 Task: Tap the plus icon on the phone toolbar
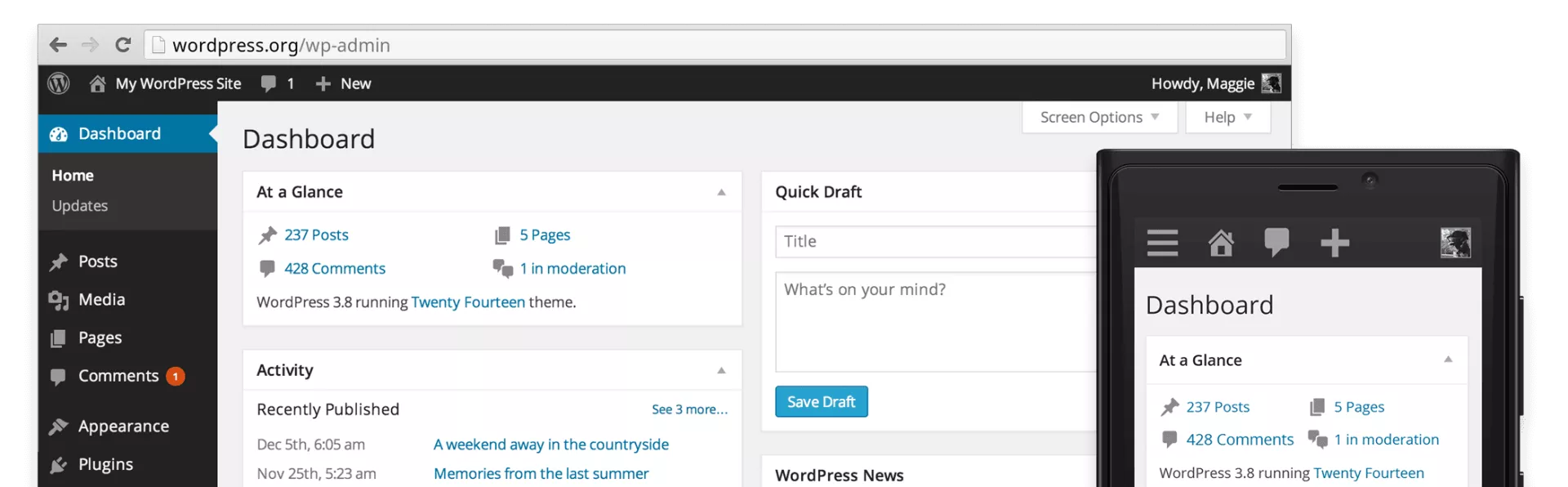click(x=1334, y=243)
